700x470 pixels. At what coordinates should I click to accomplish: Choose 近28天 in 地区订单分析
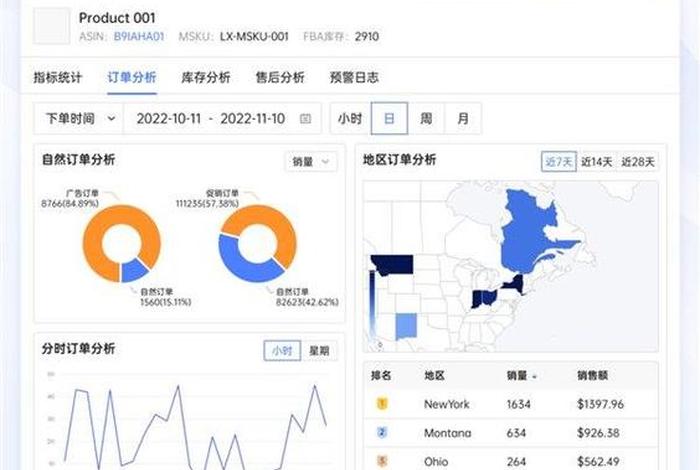coord(638,162)
